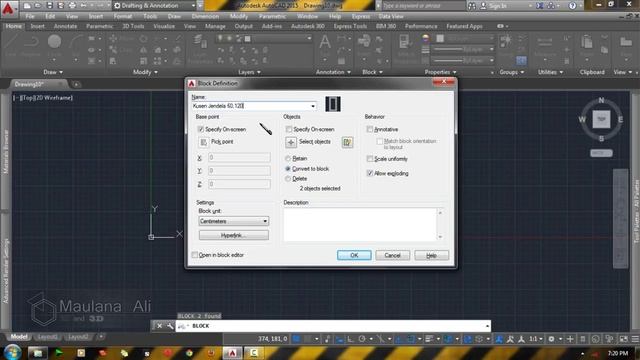Screen dimensions: 640x360
Task: Click Match Properties icon in ribbon
Action: [405, 47]
